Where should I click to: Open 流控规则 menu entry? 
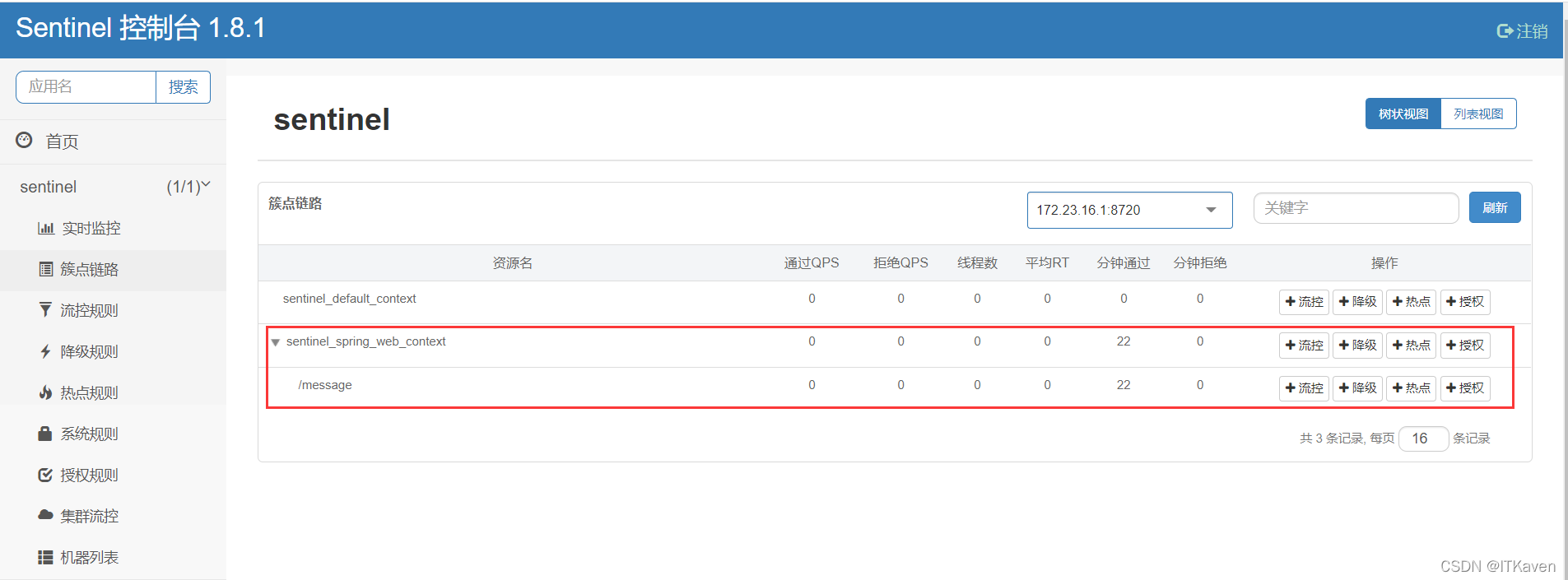(x=89, y=311)
